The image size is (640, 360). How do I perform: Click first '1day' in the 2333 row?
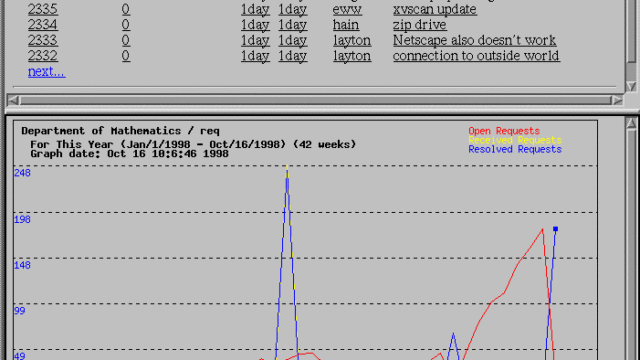[255, 40]
